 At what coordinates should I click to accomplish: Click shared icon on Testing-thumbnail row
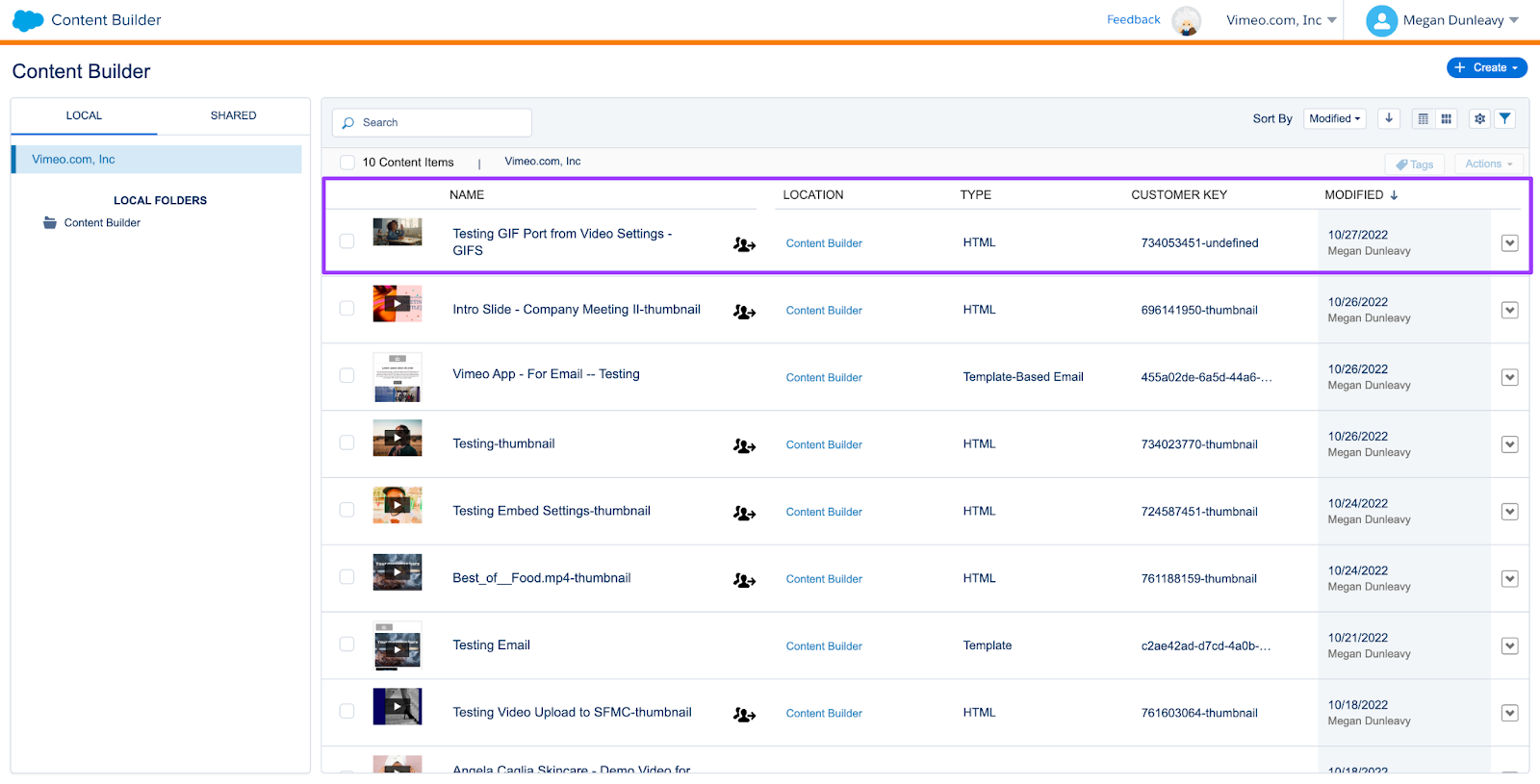(x=744, y=446)
